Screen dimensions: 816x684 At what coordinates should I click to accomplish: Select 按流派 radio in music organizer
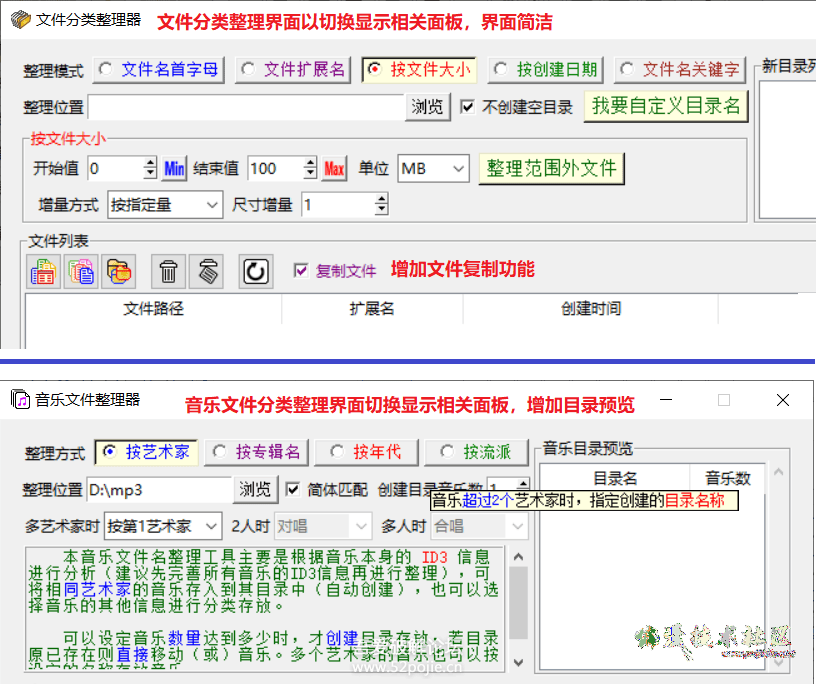476,452
